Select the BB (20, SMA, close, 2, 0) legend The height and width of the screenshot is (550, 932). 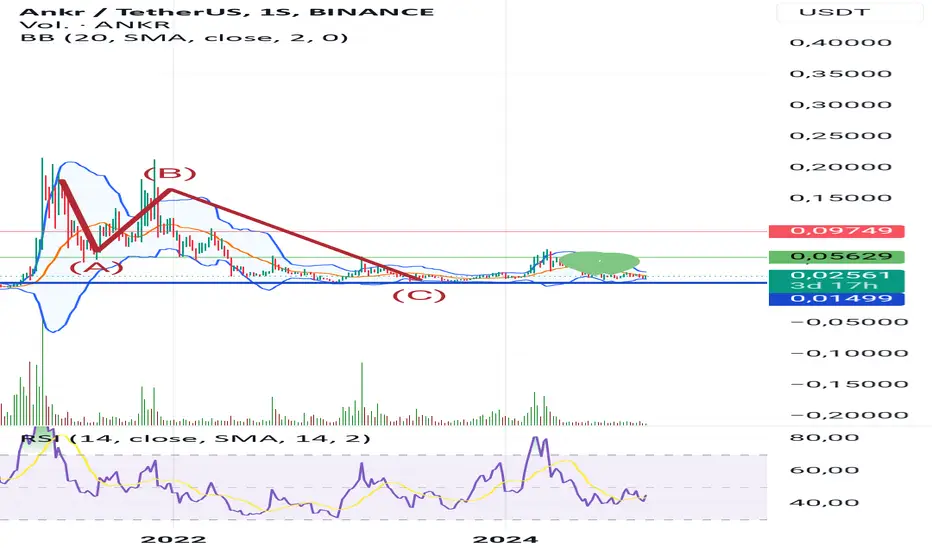[184, 37]
